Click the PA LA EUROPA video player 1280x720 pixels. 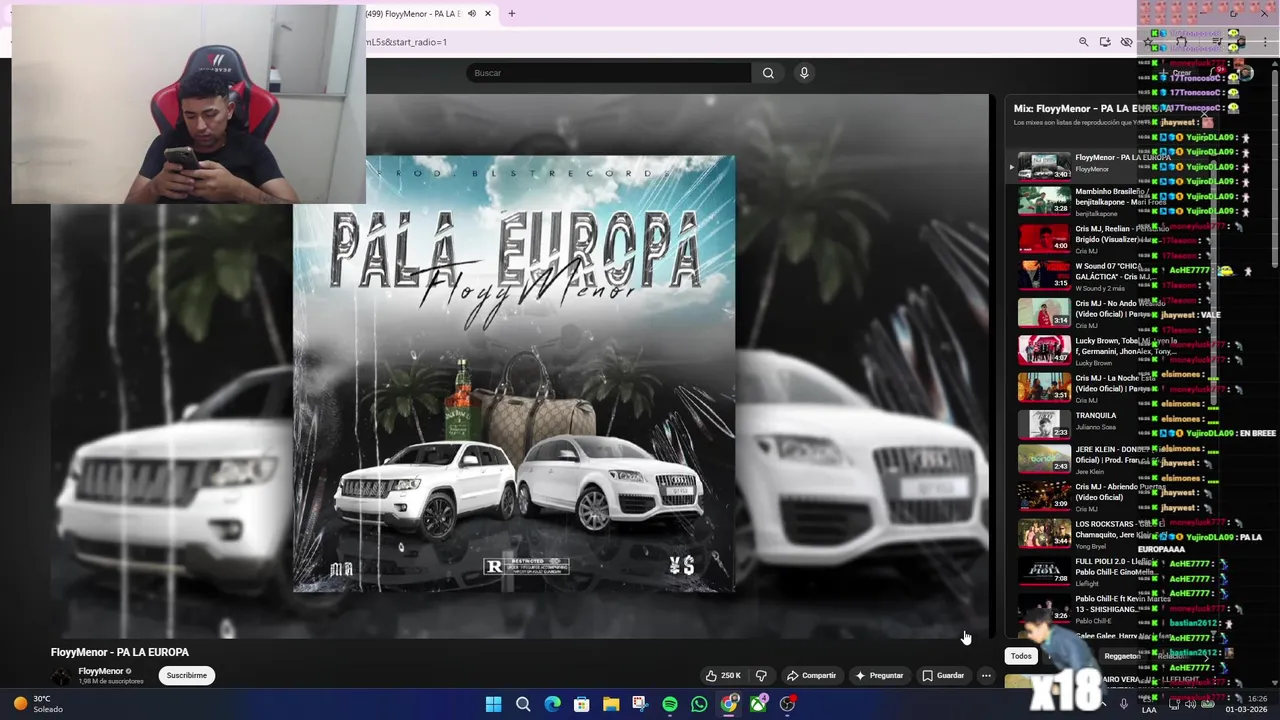pos(520,366)
